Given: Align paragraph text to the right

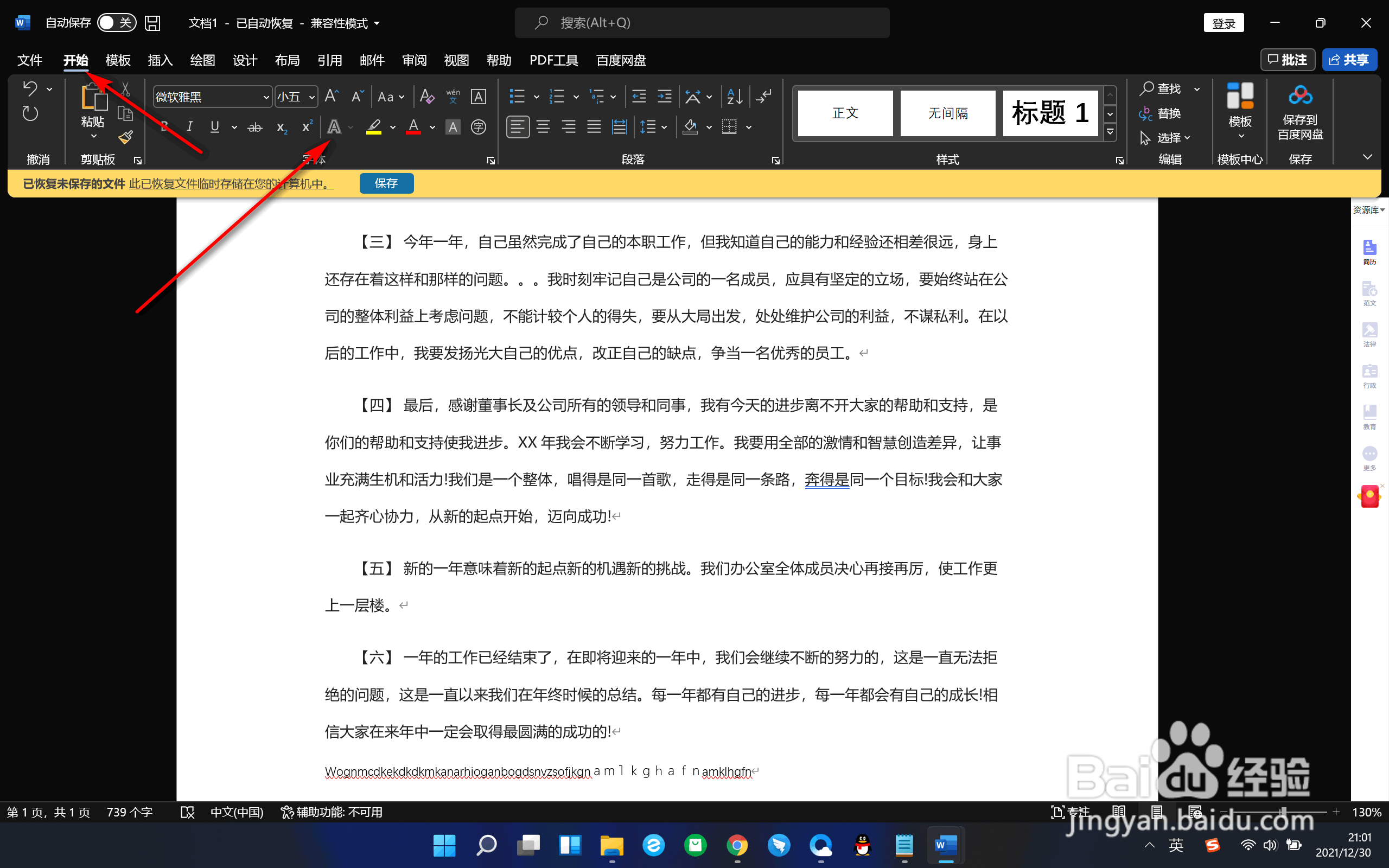Looking at the screenshot, I should tap(568, 127).
